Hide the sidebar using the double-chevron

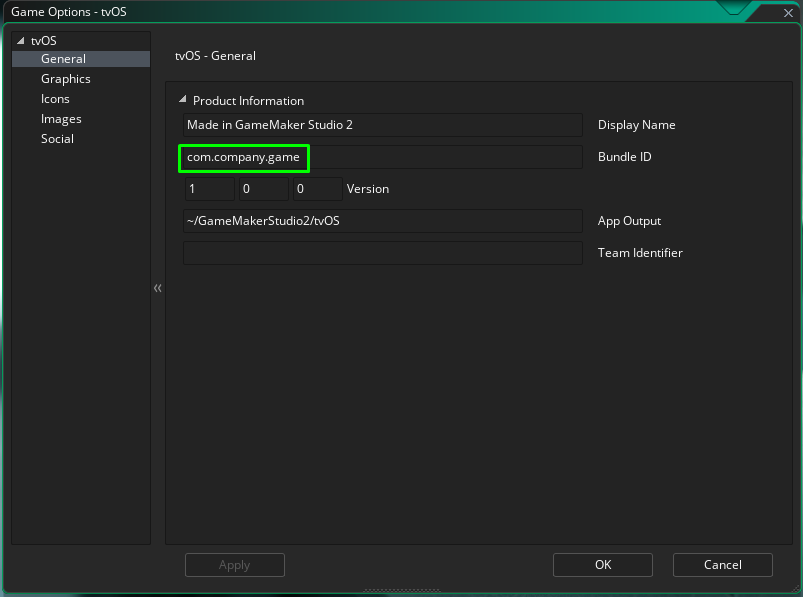[157, 288]
